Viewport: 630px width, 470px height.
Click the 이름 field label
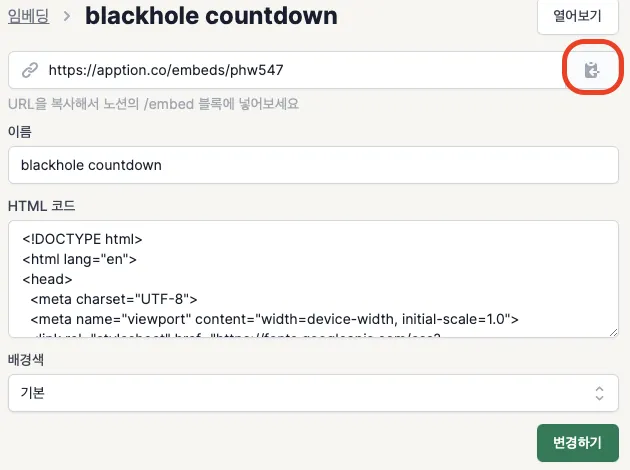[x=19, y=132]
